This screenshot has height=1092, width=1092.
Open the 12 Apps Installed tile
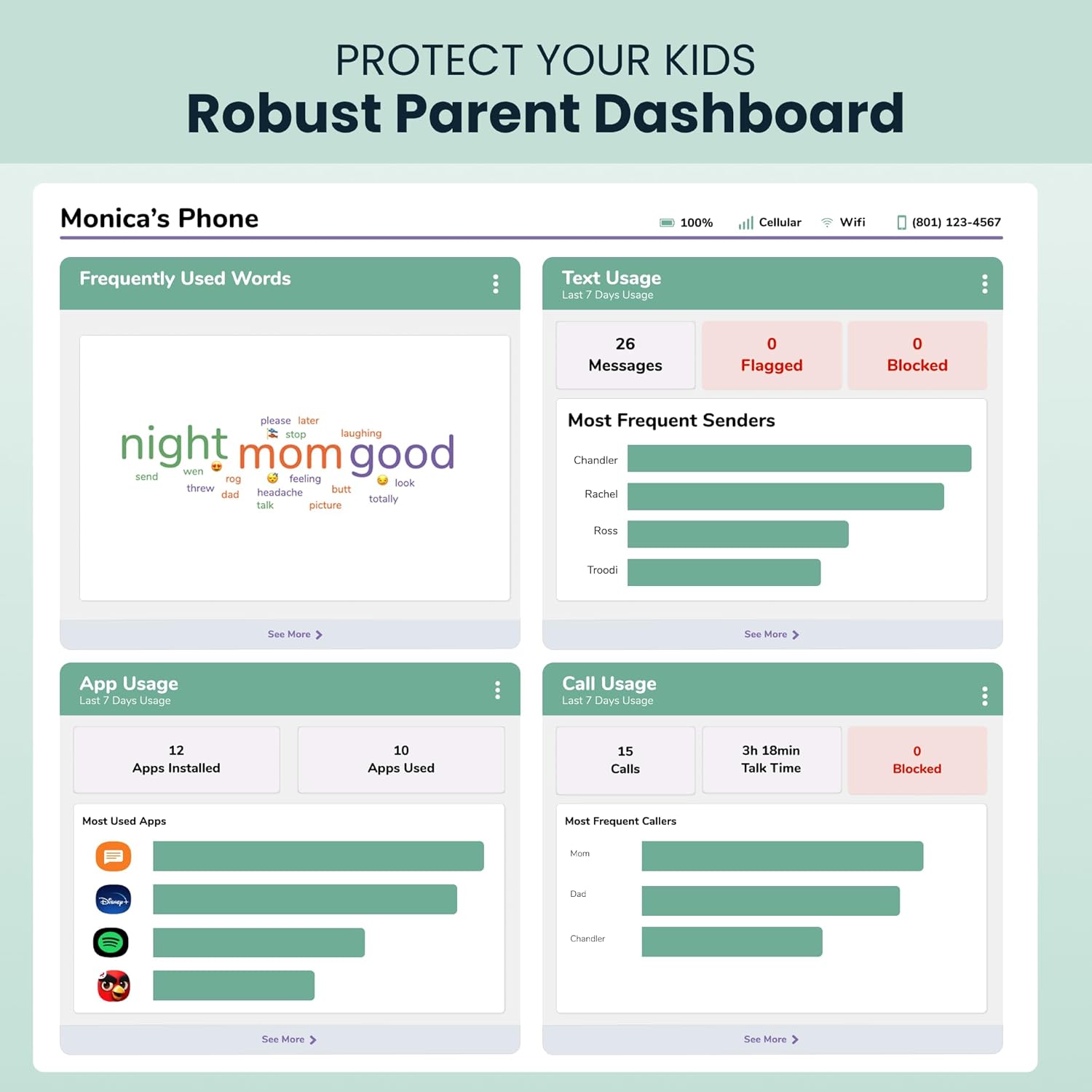click(x=176, y=759)
